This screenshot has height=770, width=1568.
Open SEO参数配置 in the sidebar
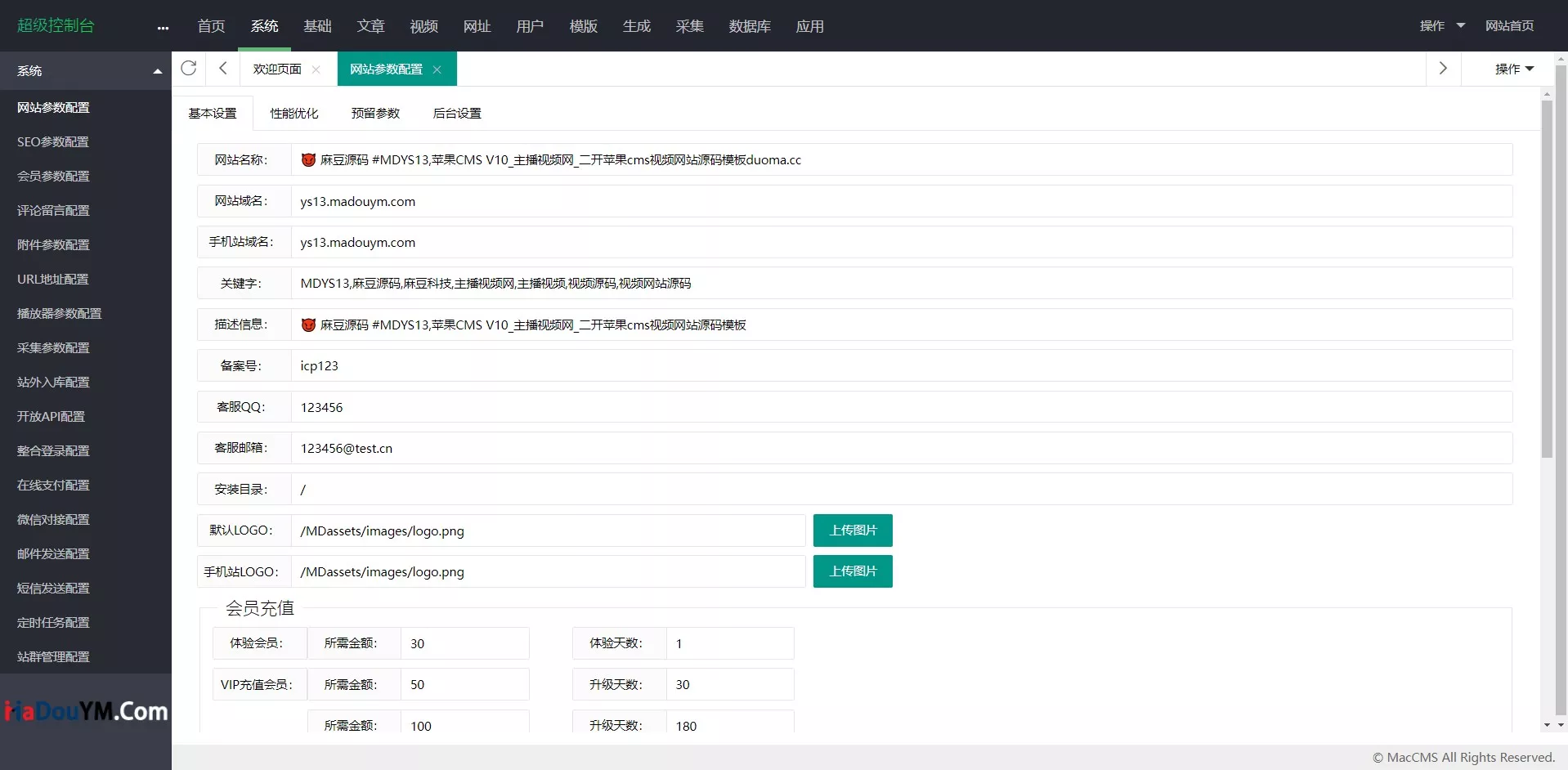53,142
